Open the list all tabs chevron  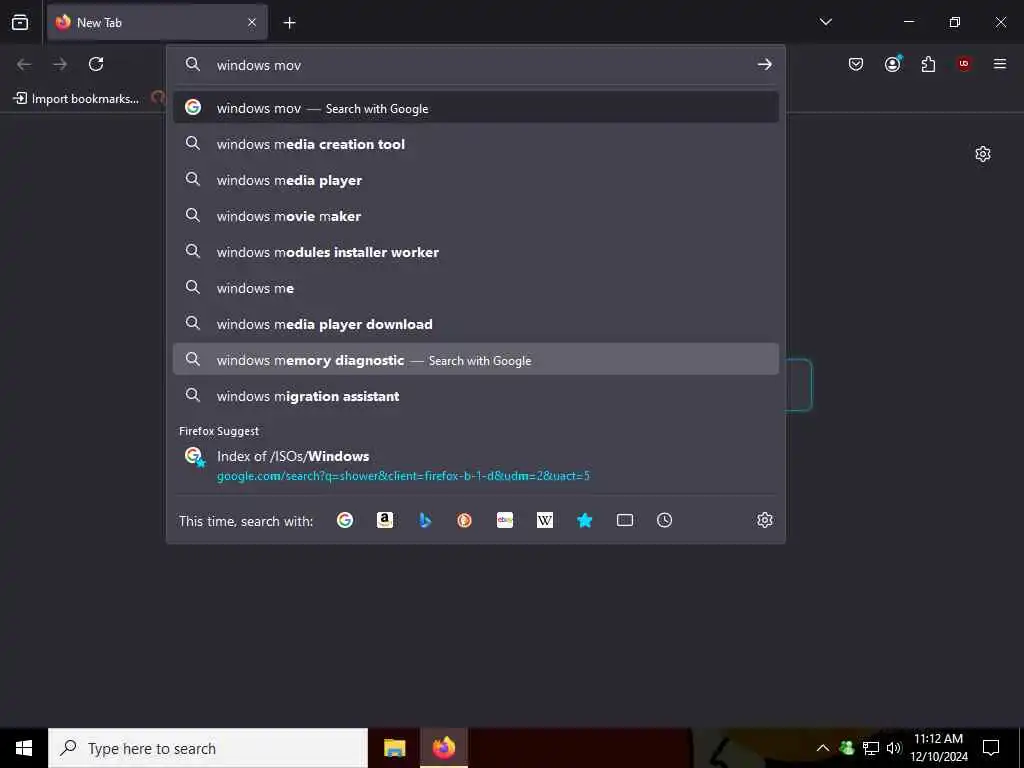[x=825, y=22]
